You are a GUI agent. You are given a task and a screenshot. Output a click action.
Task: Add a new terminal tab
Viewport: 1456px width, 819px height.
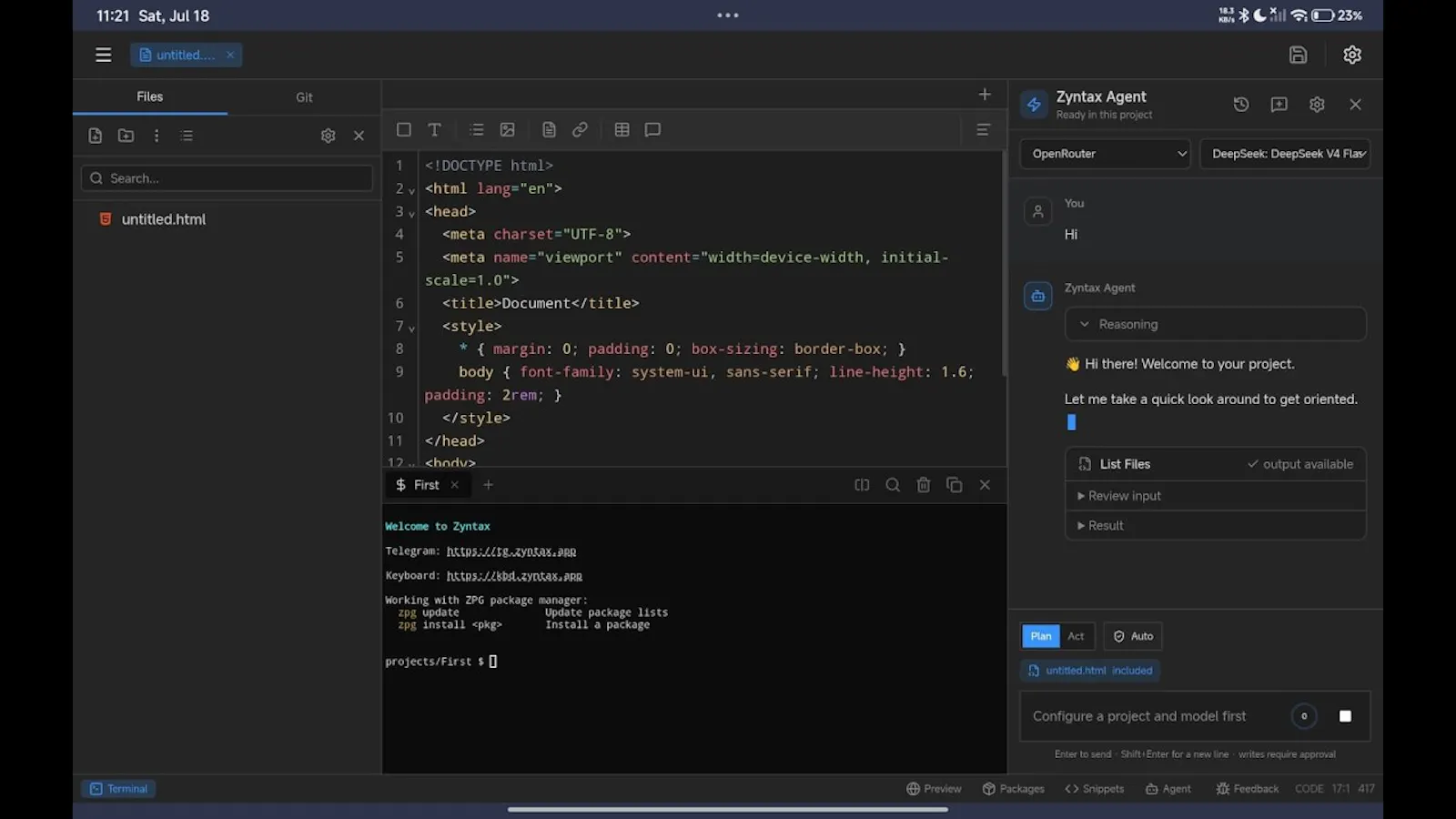click(x=489, y=485)
